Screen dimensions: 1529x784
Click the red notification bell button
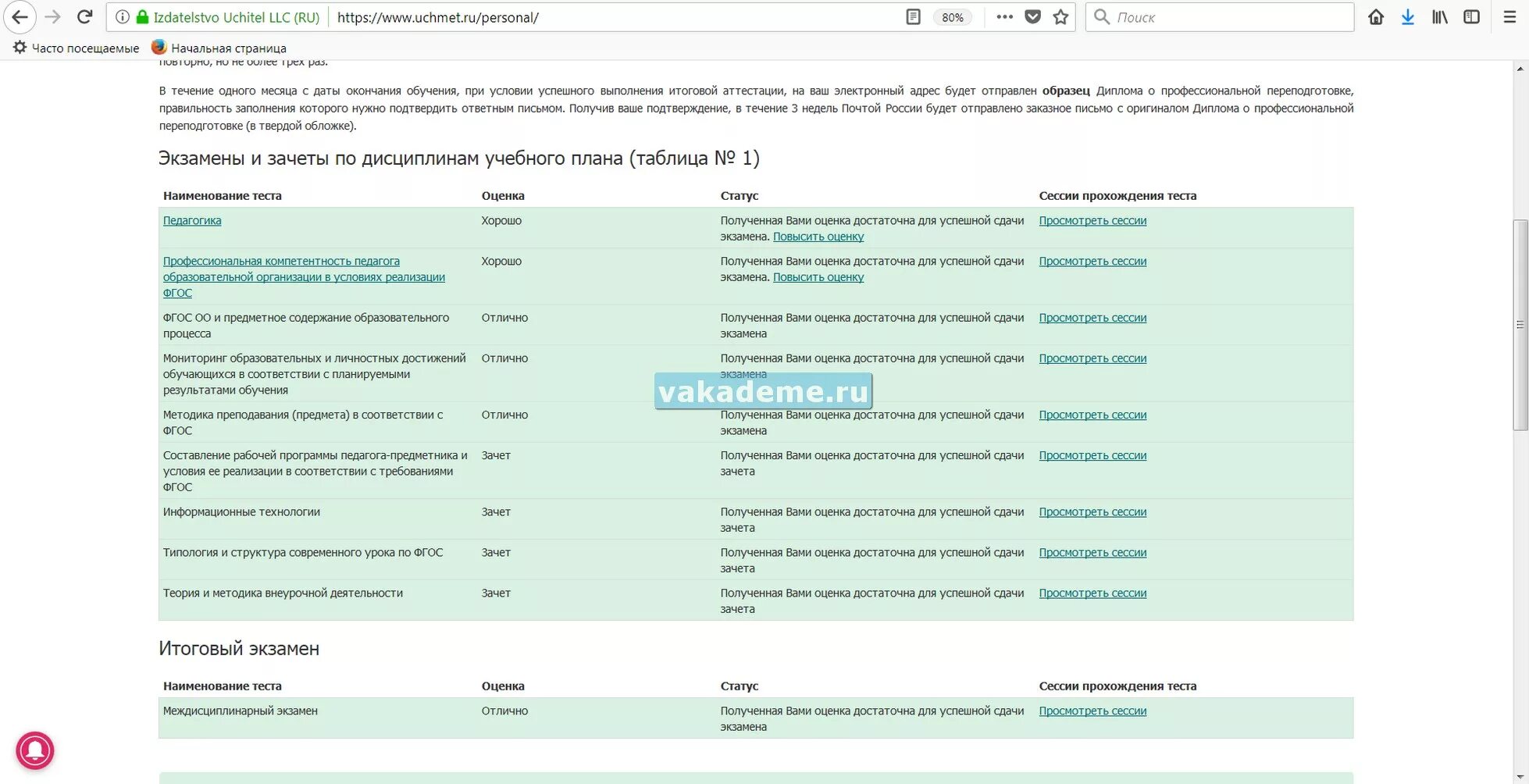(35, 750)
